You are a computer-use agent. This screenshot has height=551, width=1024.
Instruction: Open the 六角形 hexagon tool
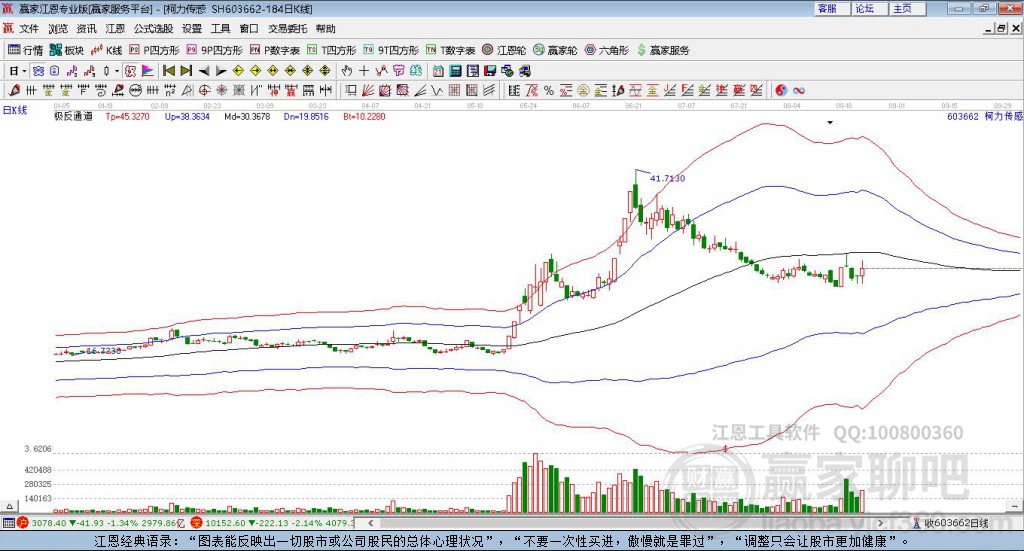click(607, 50)
